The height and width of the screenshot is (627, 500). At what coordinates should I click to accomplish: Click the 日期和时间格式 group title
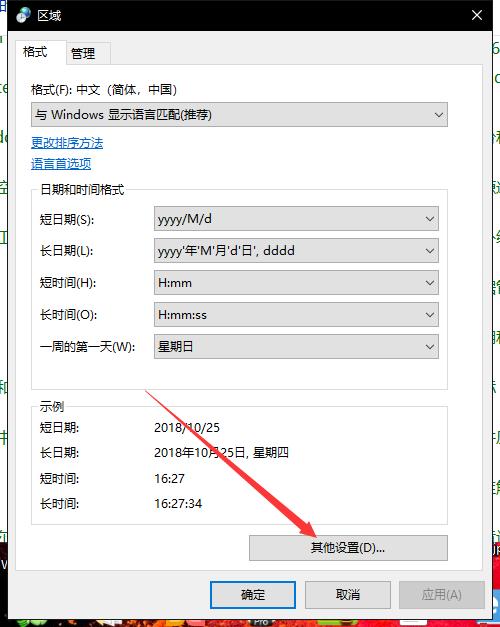point(82,190)
